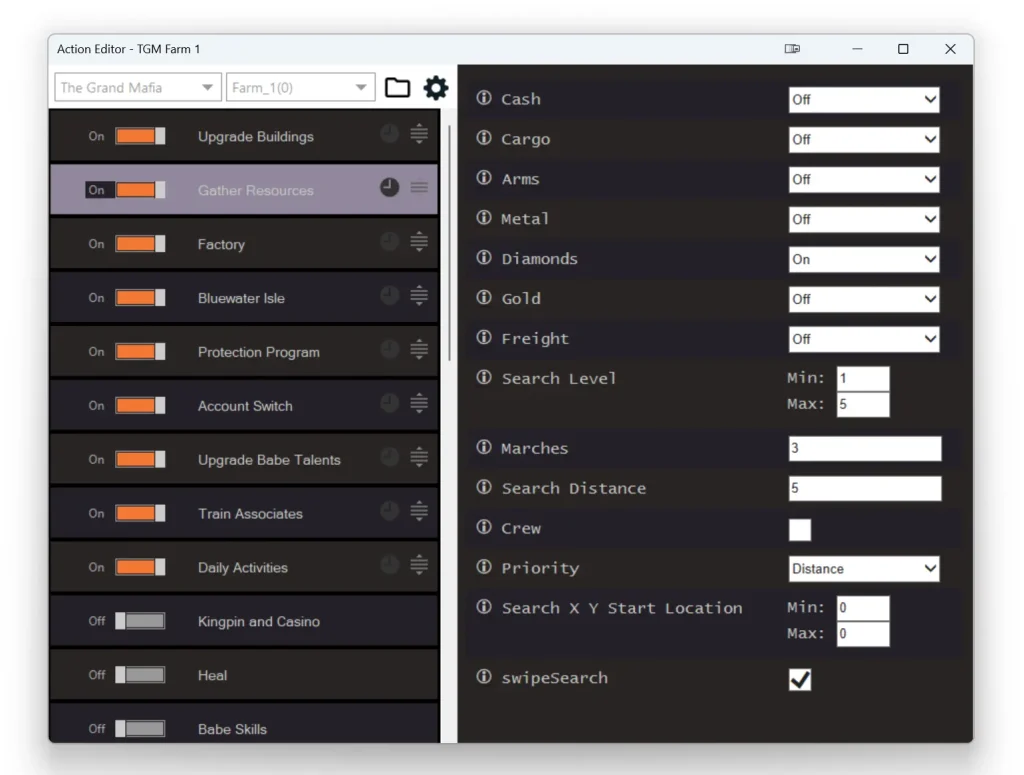Click the clock icon on Train Associates
This screenshot has width=1024, height=775.
(389, 511)
